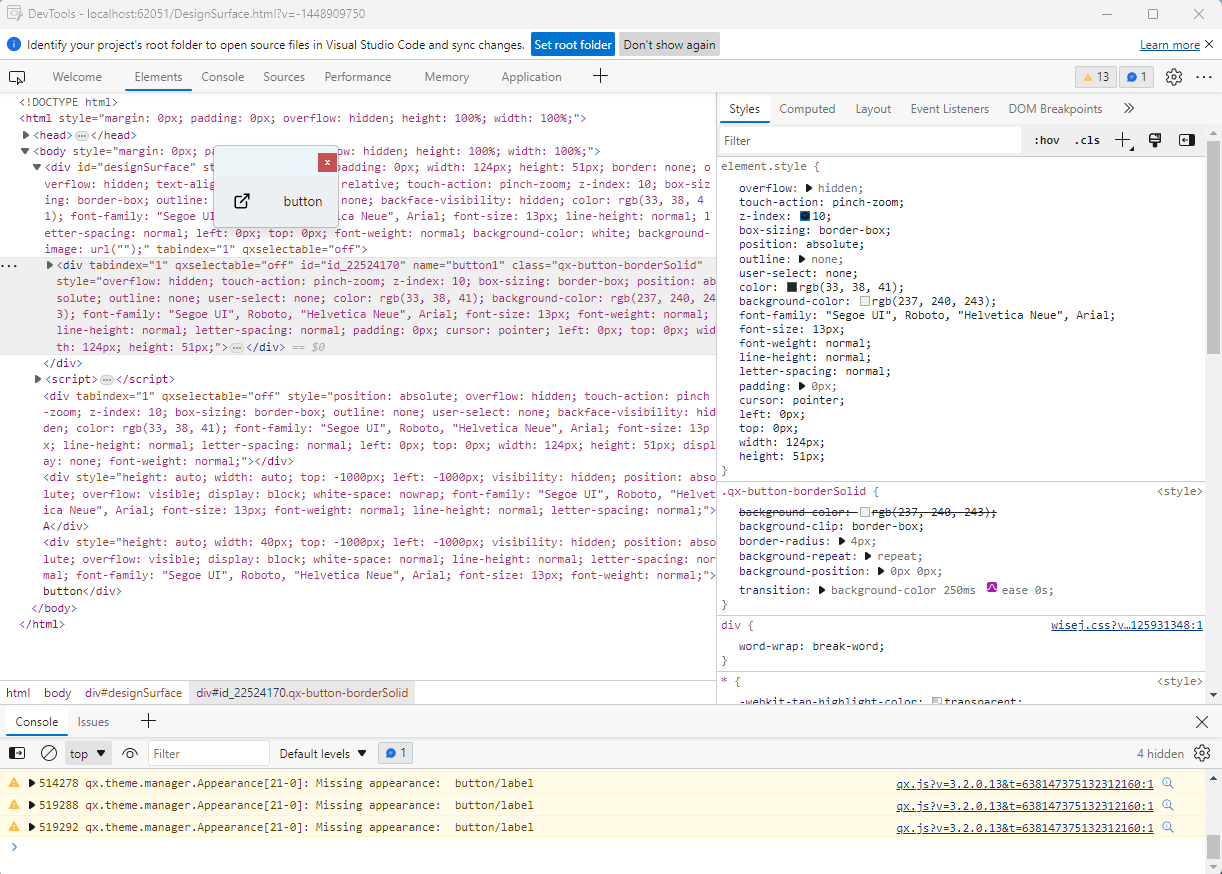The height and width of the screenshot is (874, 1222).
Task: Expand the selected id_22524170 div node
Action: 50,265
